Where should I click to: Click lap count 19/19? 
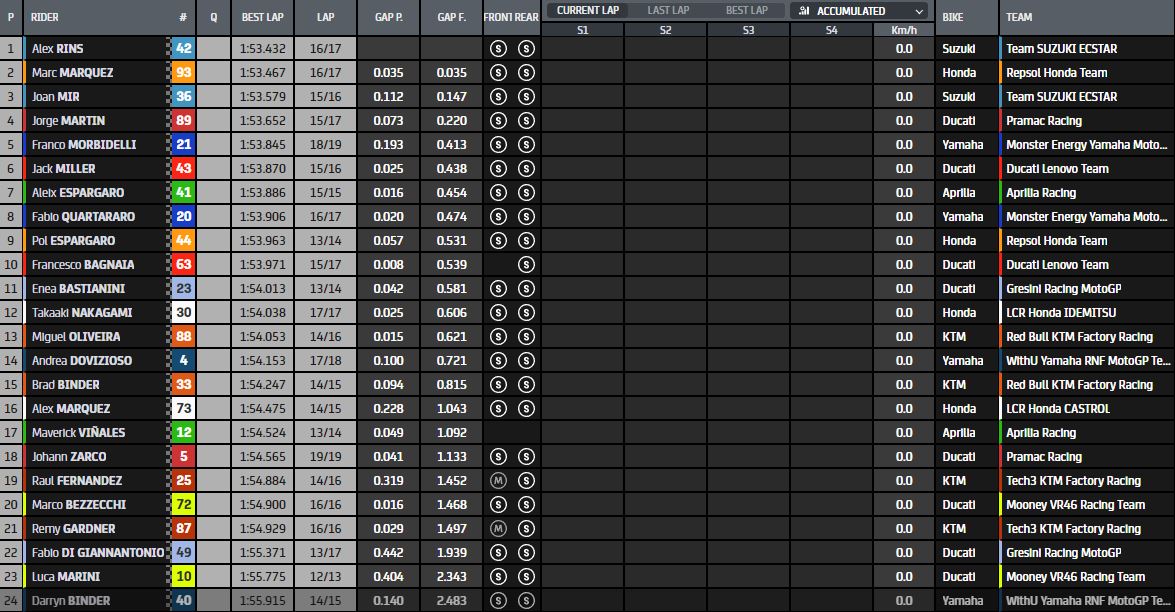pyautogui.click(x=325, y=456)
